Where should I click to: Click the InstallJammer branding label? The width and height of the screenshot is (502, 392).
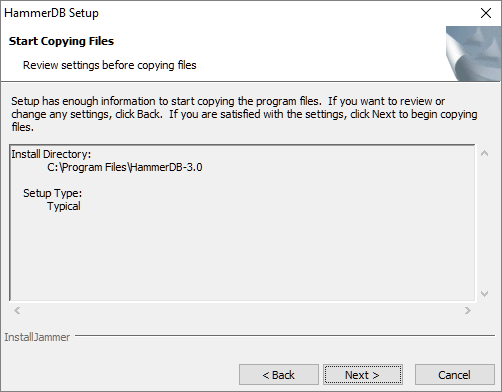point(37,337)
